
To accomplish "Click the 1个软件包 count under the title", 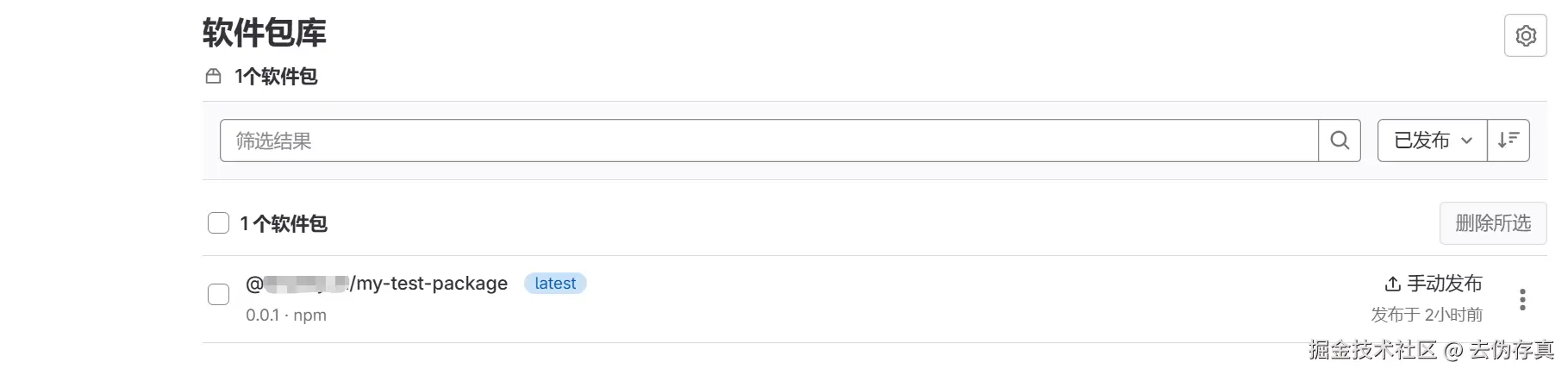I will (x=276, y=77).
